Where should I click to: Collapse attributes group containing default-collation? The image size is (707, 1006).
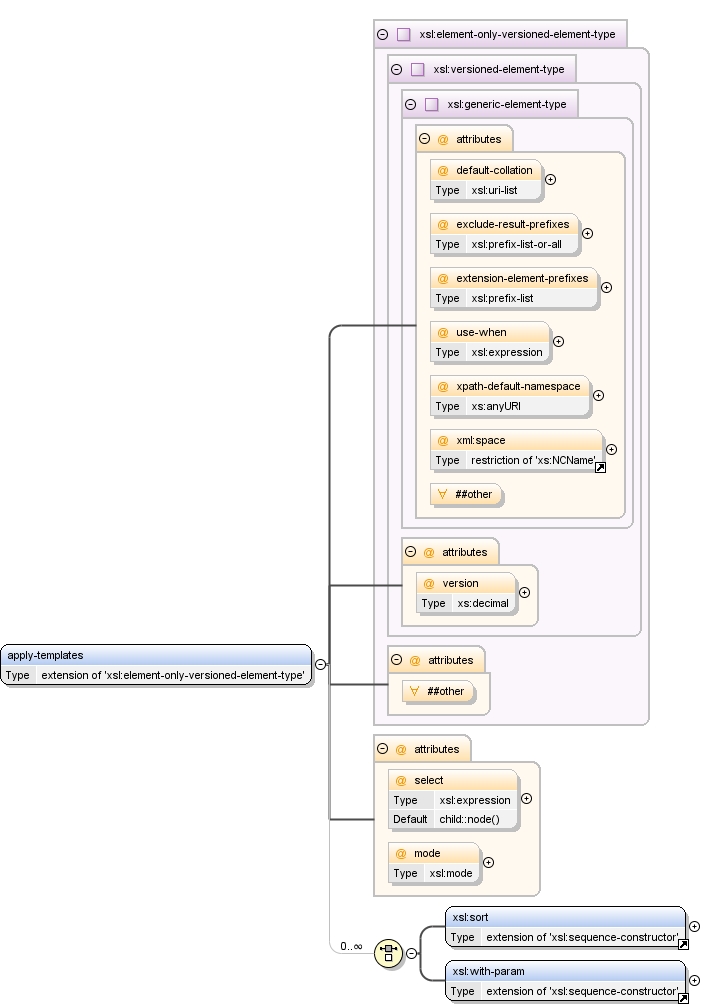[424, 139]
